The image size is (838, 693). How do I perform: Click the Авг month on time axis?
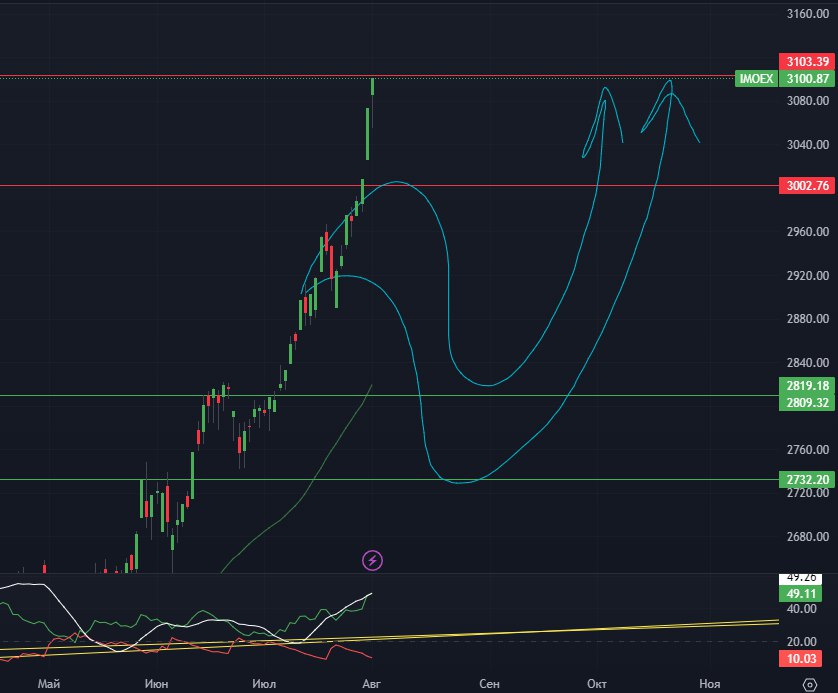pos(371,684)
